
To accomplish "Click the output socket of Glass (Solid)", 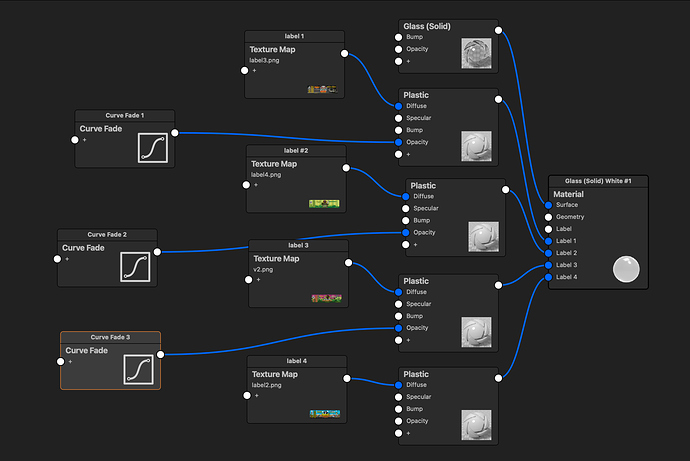I will tap(498, 30).
